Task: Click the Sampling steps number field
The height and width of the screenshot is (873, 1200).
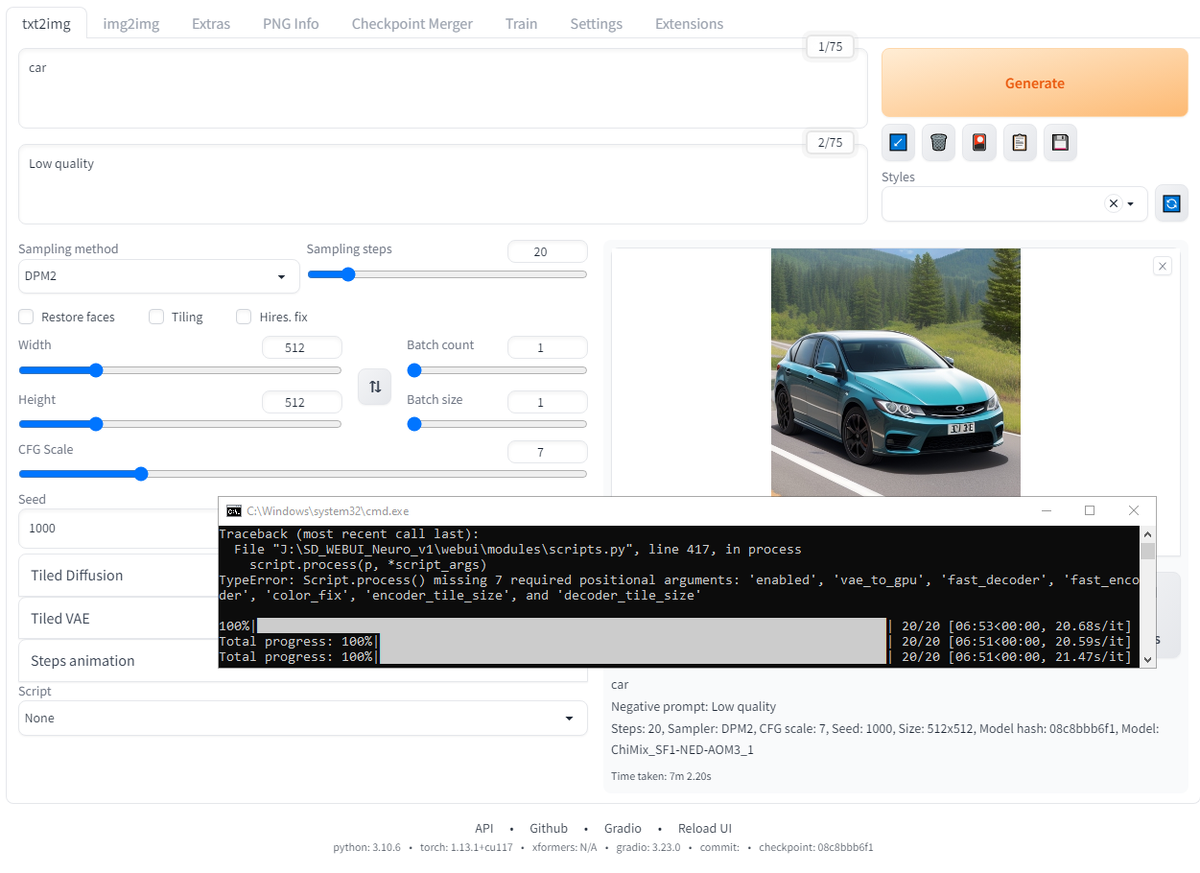Action: [x=547, y=252]
